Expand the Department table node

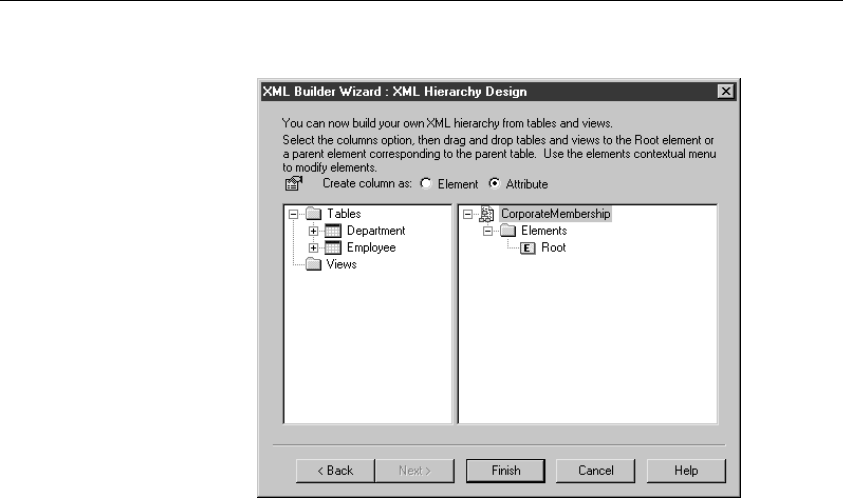(x=313, y=231)
